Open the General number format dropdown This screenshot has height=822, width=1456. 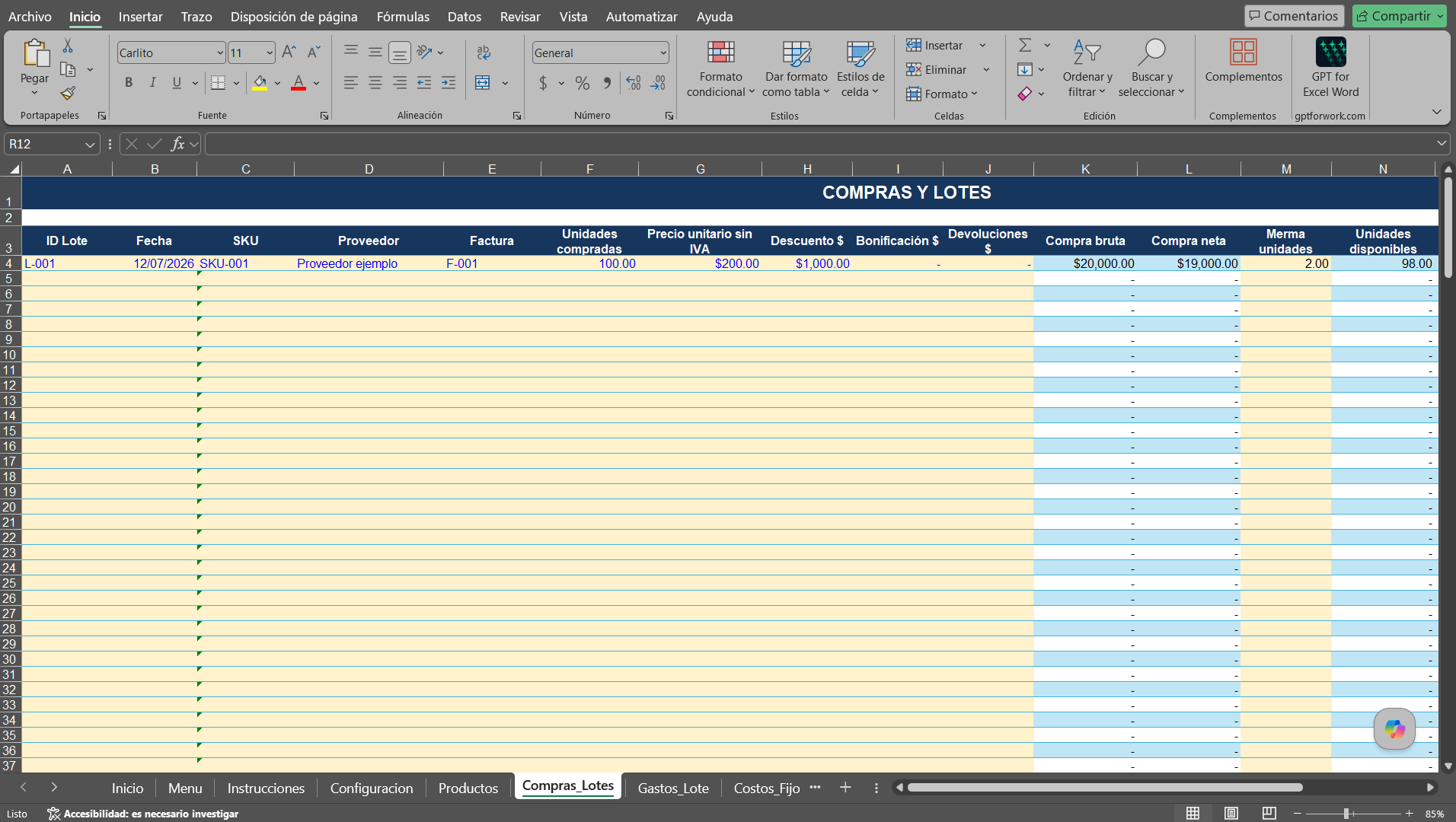pyautogui.click(x=663, y=53)
